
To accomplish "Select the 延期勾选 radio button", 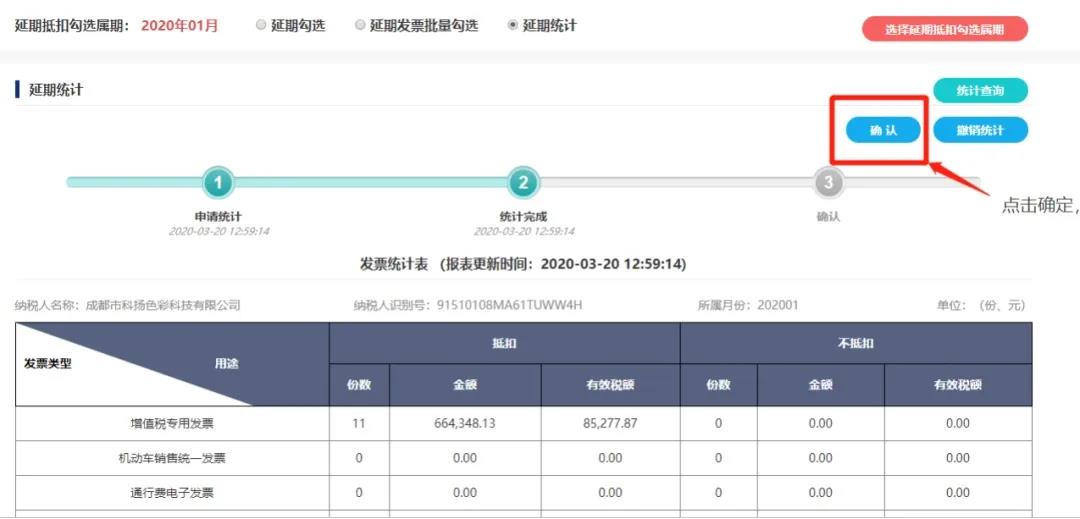I will [261, 25].
